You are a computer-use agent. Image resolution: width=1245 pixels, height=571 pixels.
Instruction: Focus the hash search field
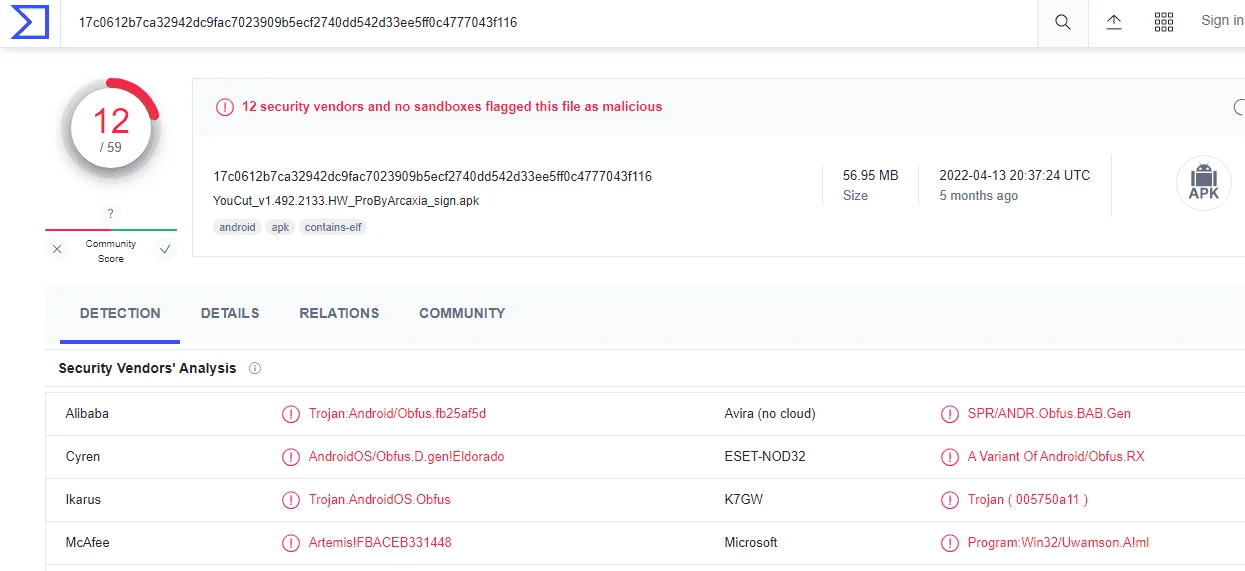click(x=550, y=22)
